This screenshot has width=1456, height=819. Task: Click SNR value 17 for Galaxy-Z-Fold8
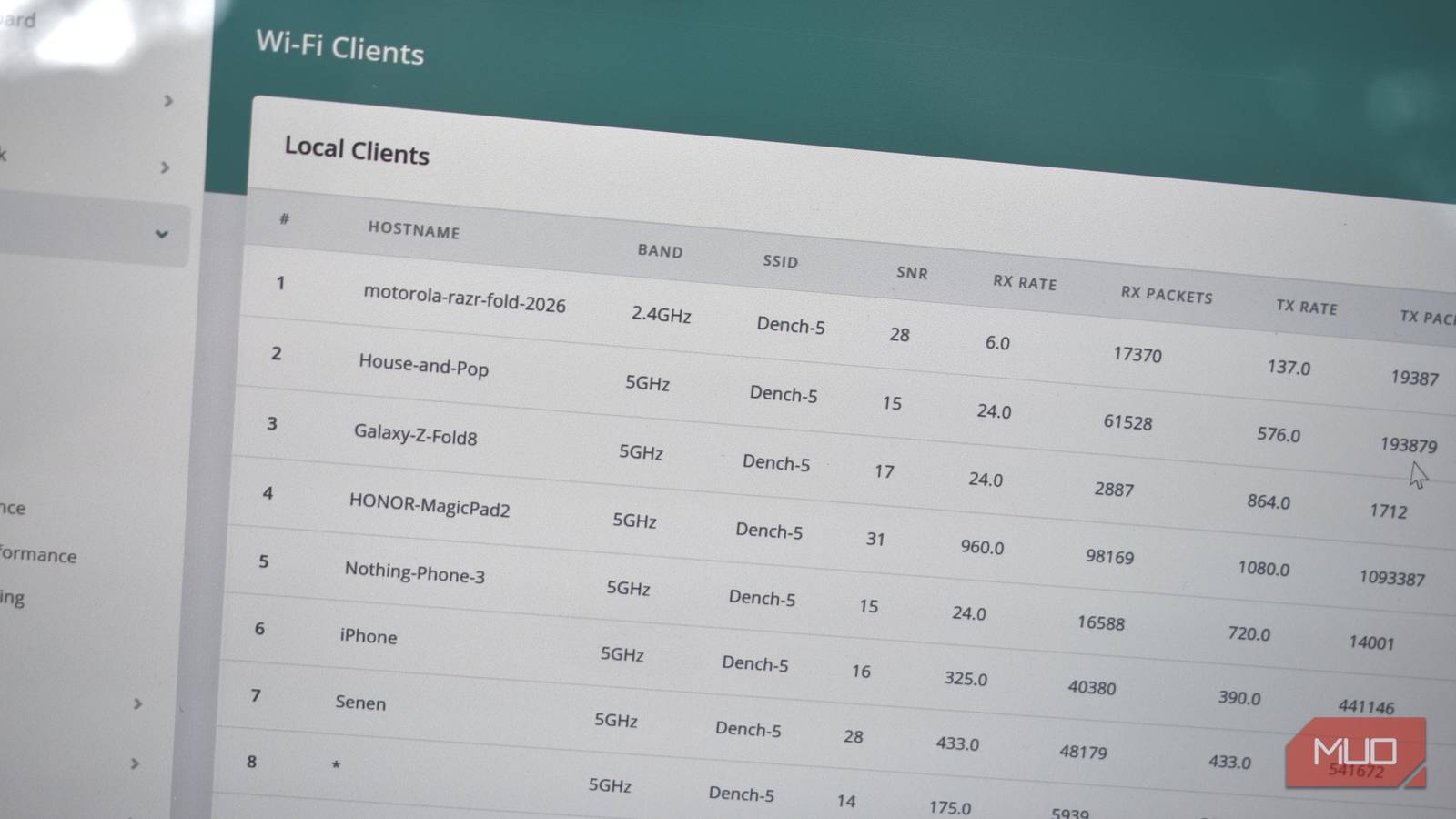point(885,471)
